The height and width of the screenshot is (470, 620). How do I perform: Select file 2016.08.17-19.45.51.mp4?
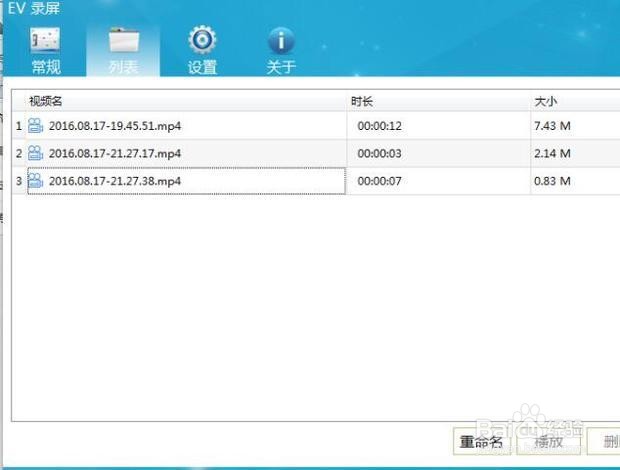tap(115, 126)
